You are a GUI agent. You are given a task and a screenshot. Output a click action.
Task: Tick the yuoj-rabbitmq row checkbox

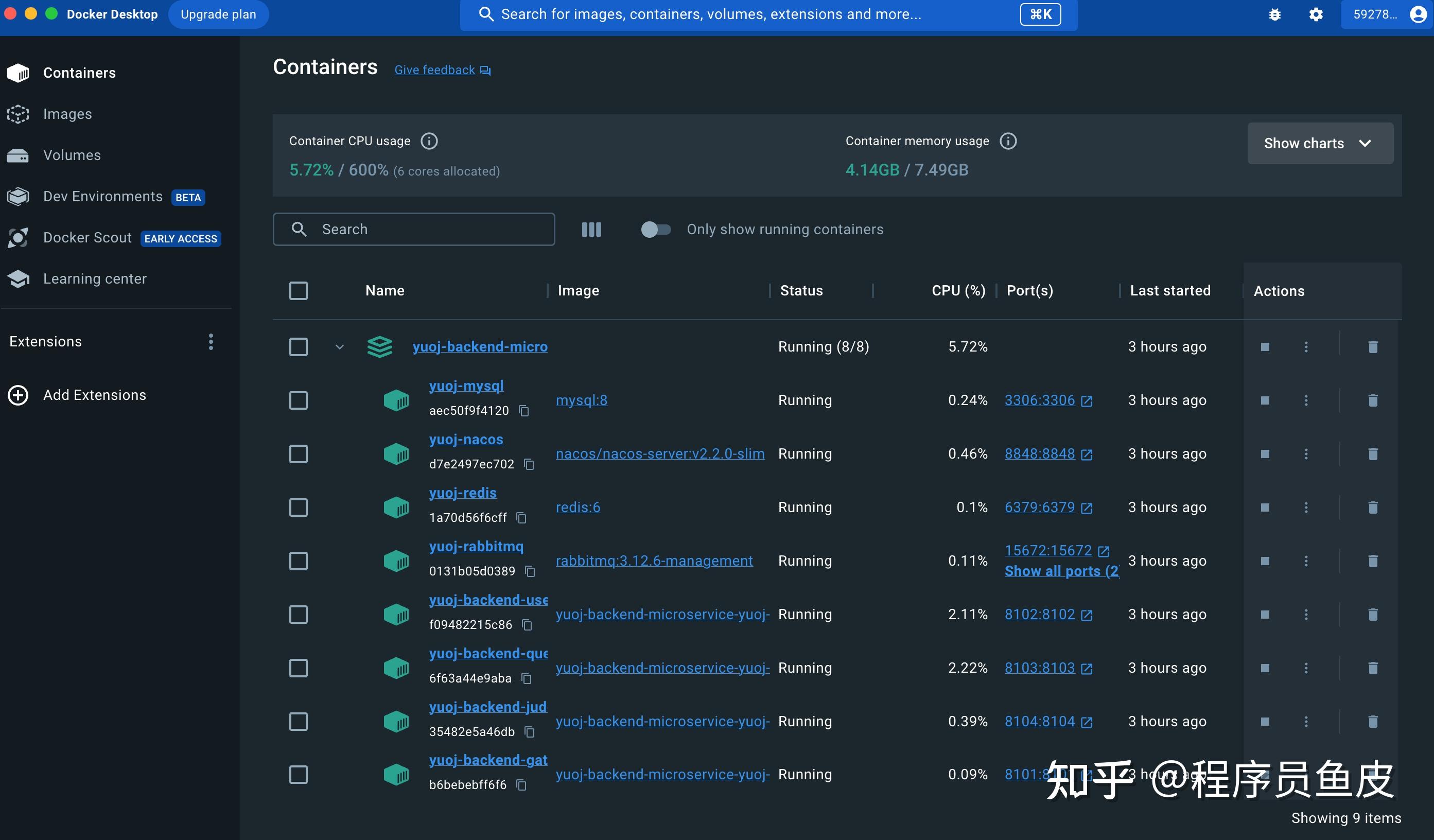coord(298,561)
